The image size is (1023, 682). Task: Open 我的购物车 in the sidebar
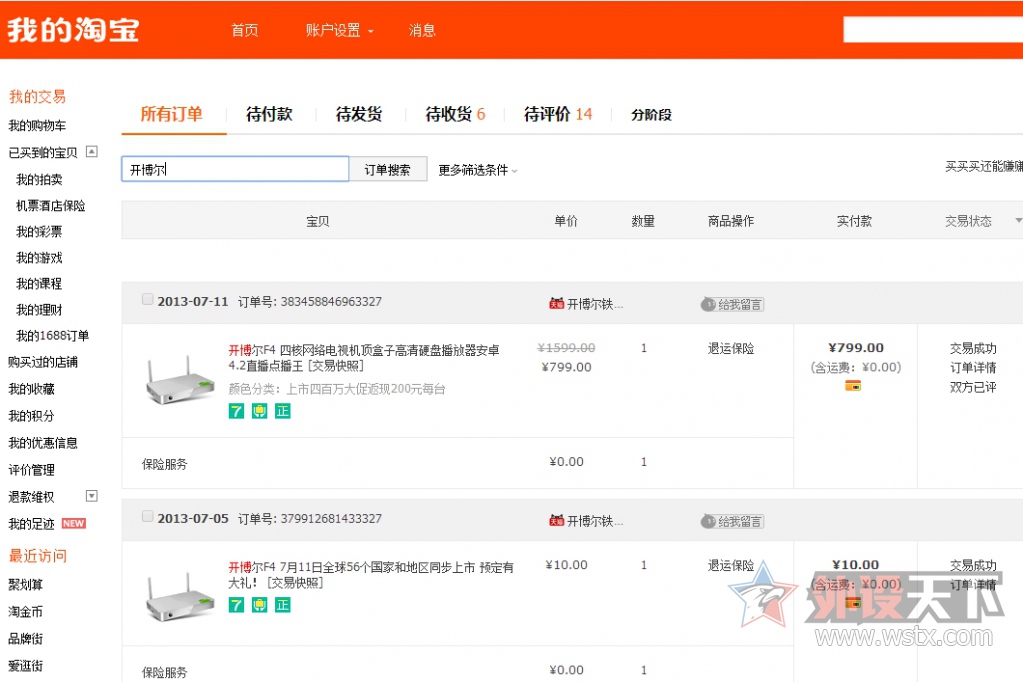coord(37,125)
